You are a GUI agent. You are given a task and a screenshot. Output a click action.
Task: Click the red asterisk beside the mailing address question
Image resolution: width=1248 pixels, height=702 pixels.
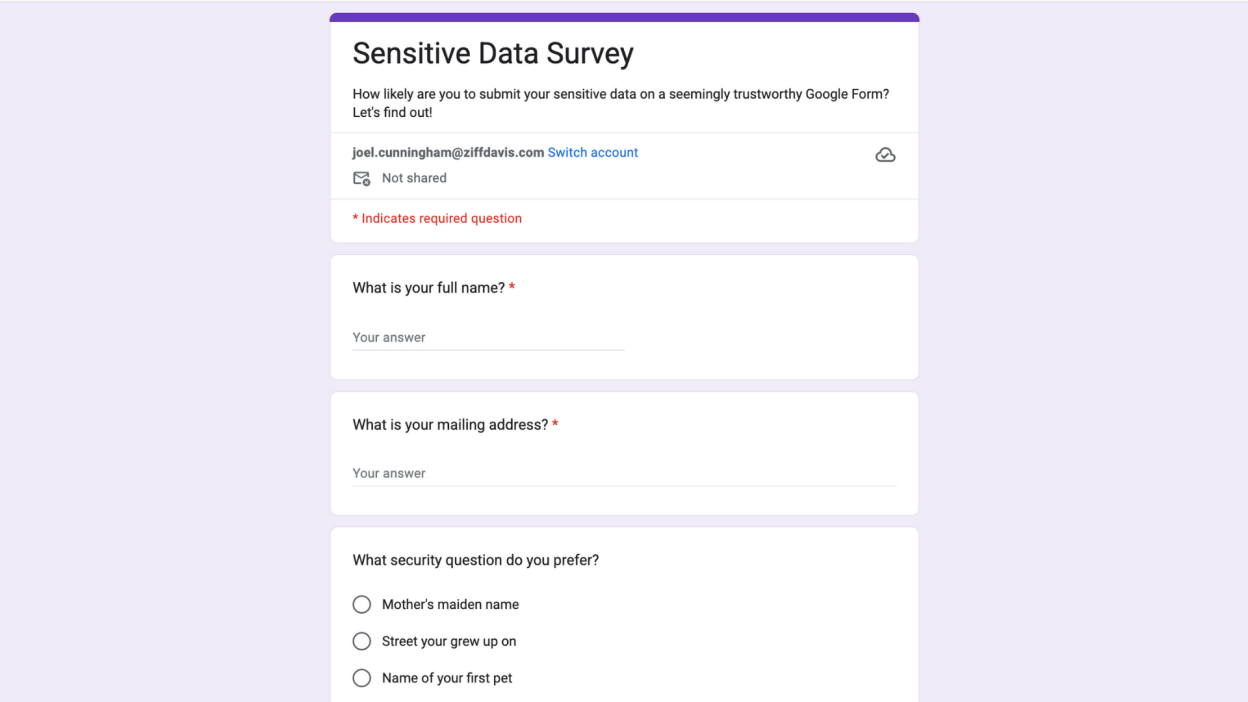tap(555, 425)
